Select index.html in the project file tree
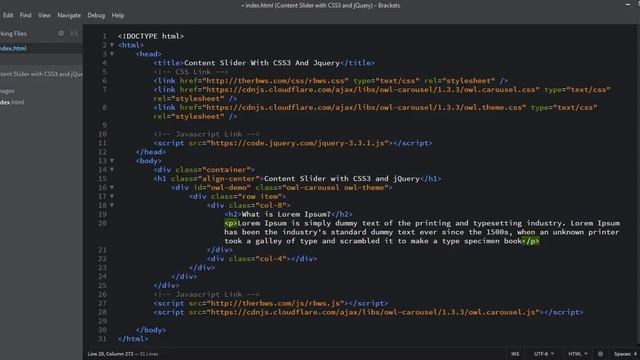The width and height of the screenshot is (640, 360). (12, 102)
